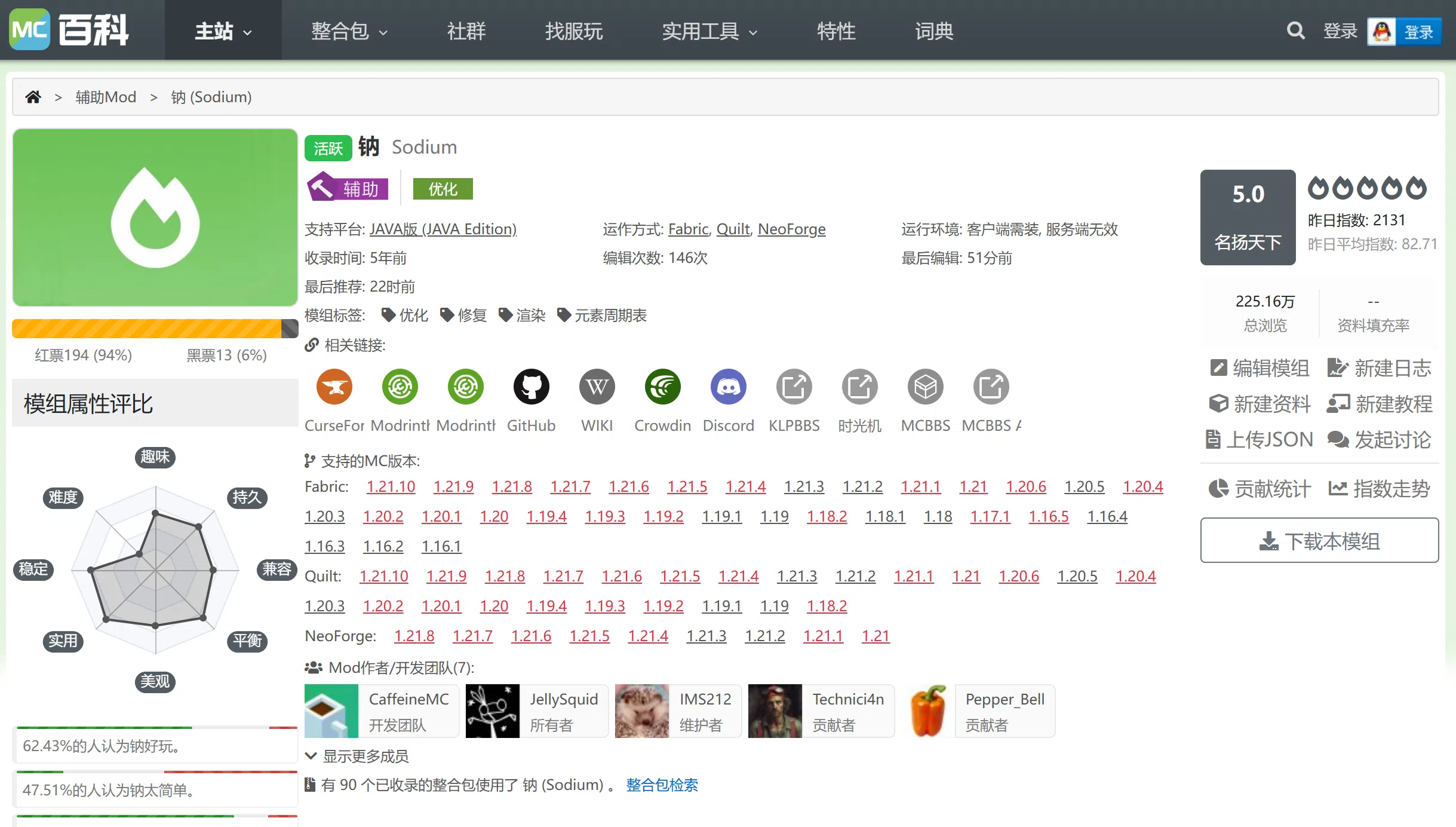
Task: Expand 显示更多成员 member list
Action: [x=357, y=756]
